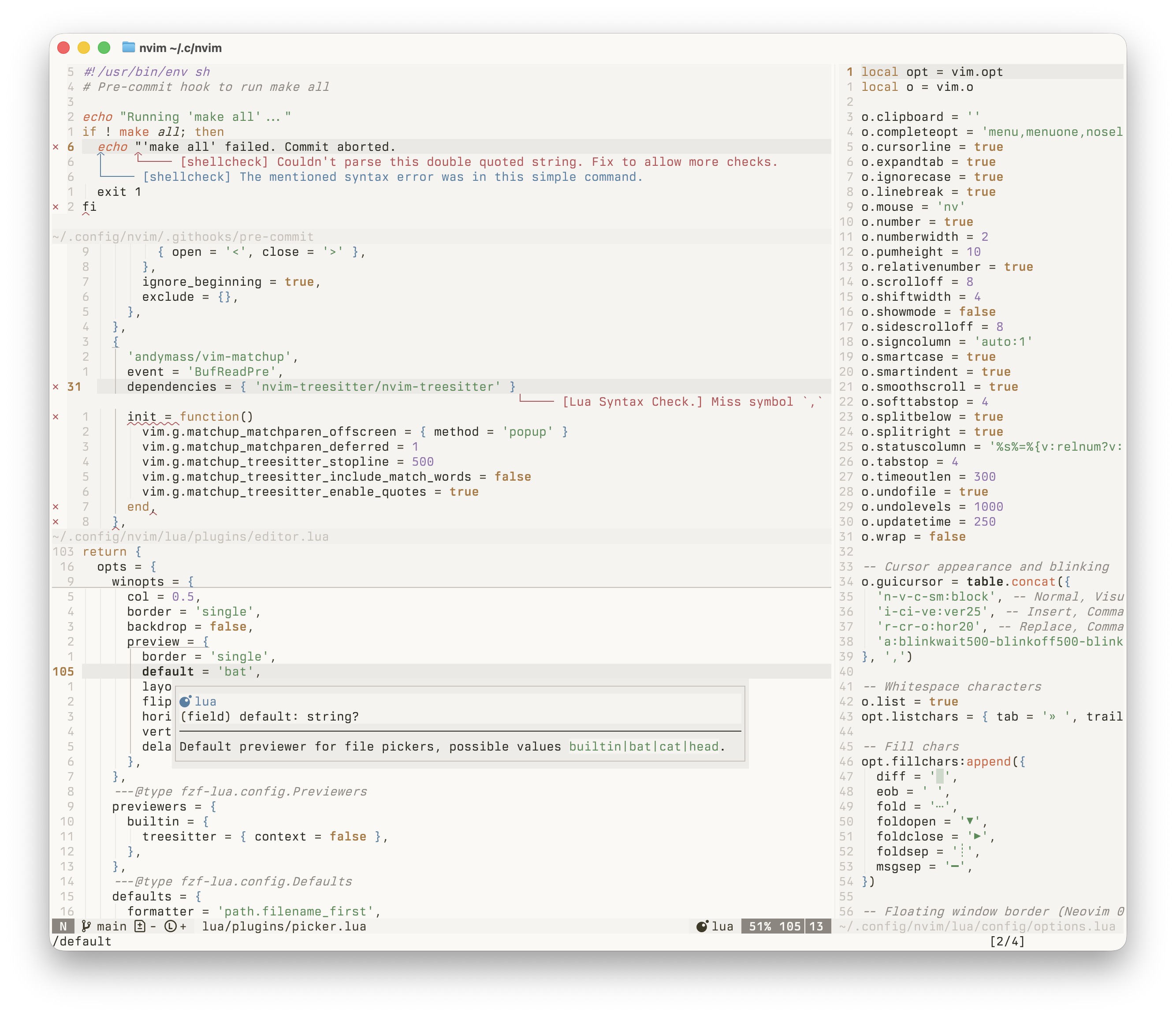Click the Lua icon in hover popup
The height and width of the screenshot is (1016, 1176).
pos(185,702)
